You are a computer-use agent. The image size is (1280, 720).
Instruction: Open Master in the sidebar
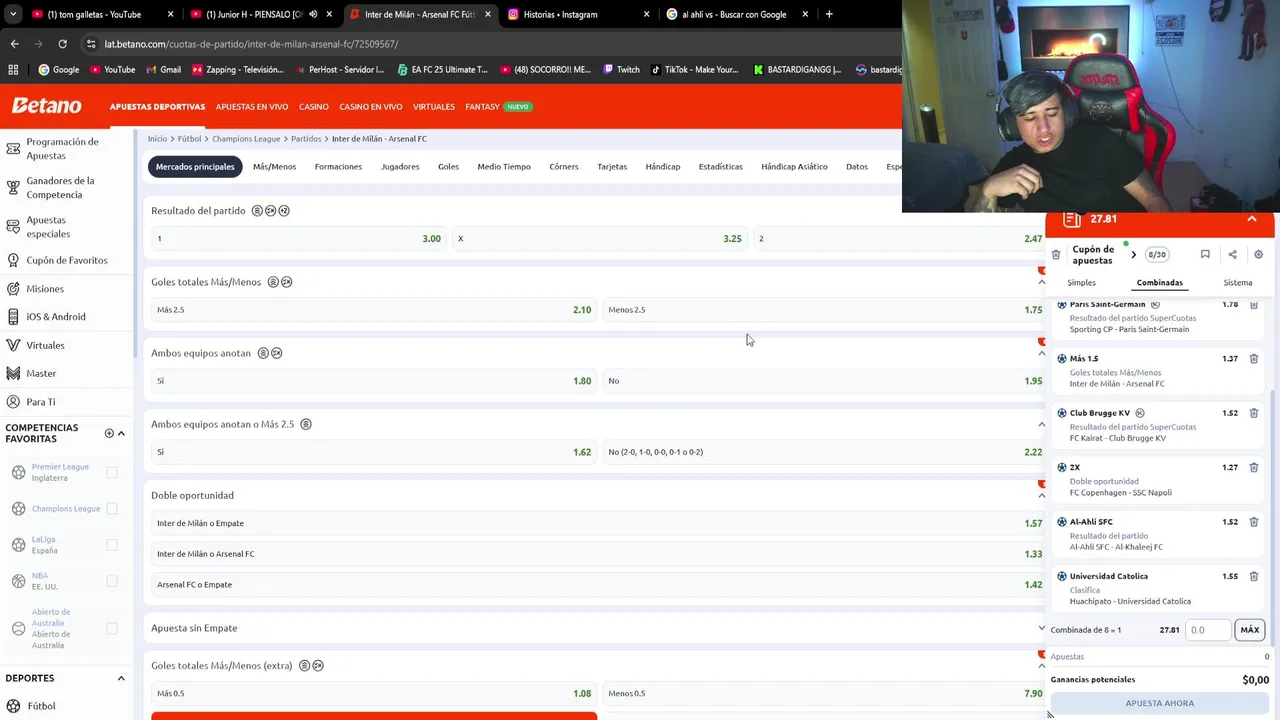[41, 373]
